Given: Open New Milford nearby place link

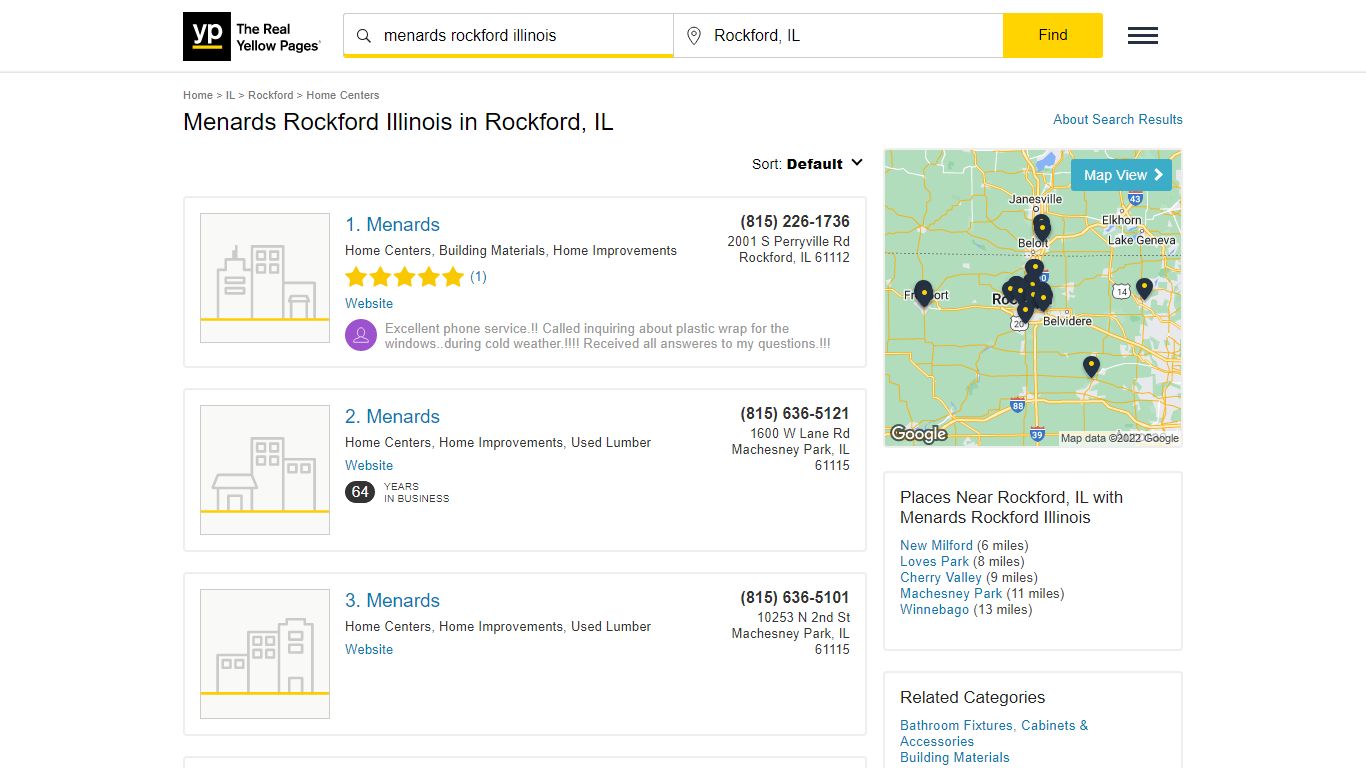Looking at the screenshot, I should pyautogui.click(x=936, y=545).
